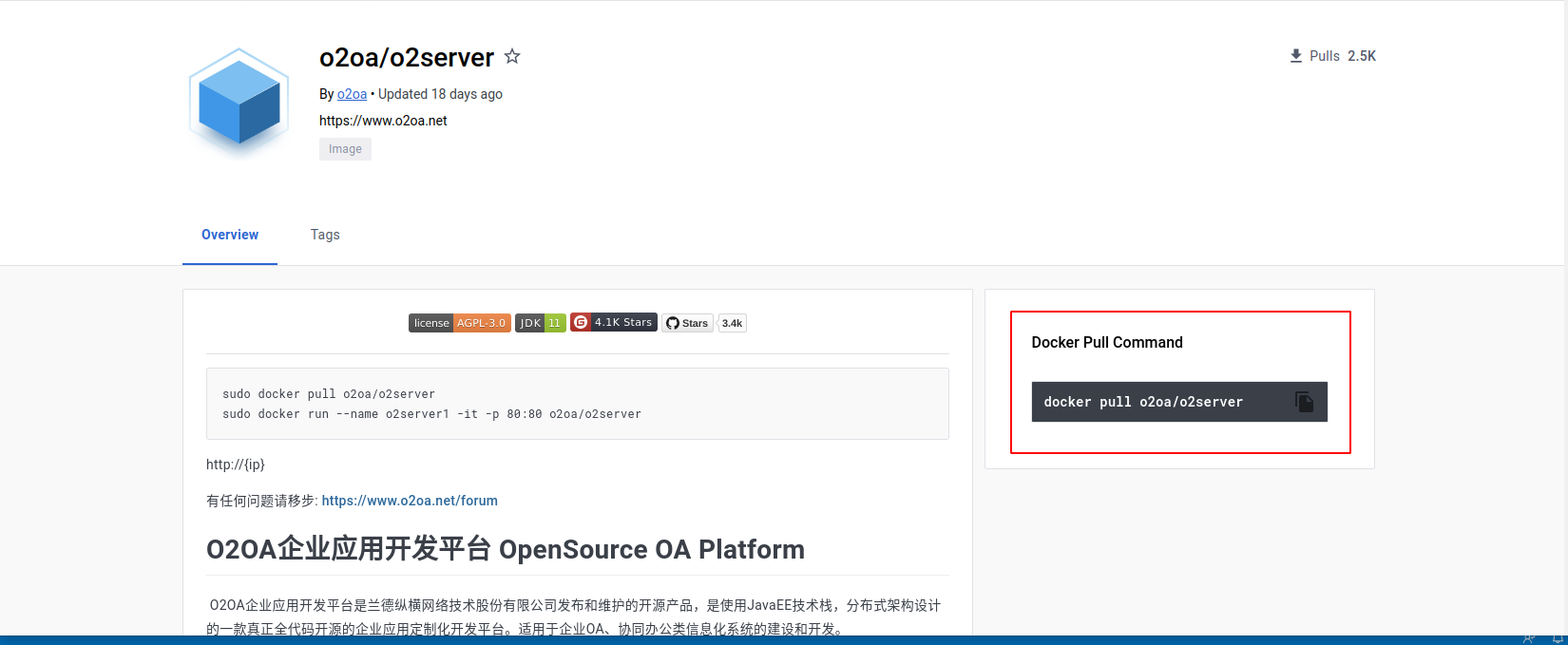Click the Pulls download icon
Screen dimensions: 1568x645
click(x=1295, y=56)
